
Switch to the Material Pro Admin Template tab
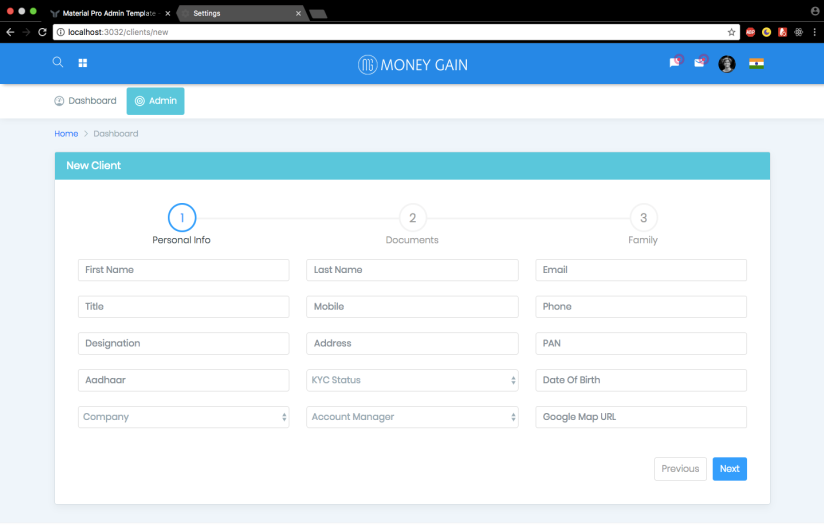(109, 13)
